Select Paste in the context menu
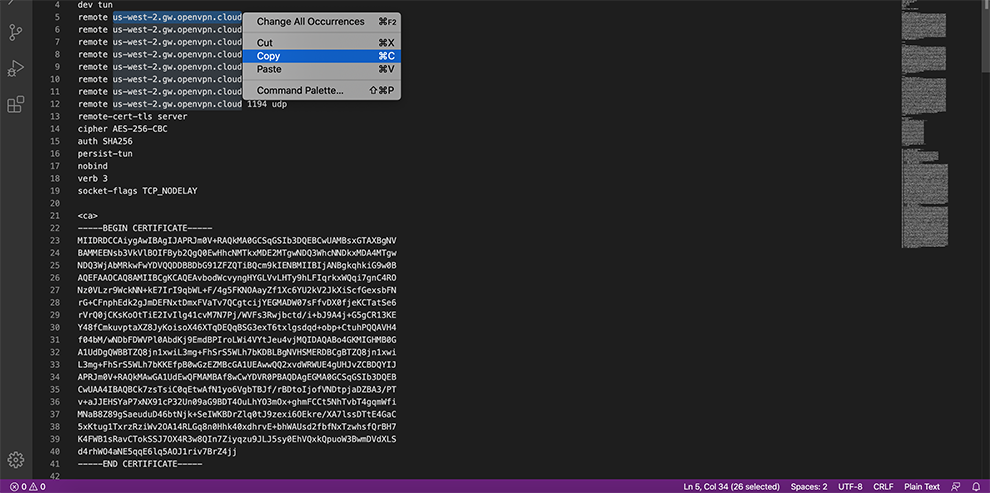Image resolution: width=990 pixels, height=493 pixels. tap(269, 69)
